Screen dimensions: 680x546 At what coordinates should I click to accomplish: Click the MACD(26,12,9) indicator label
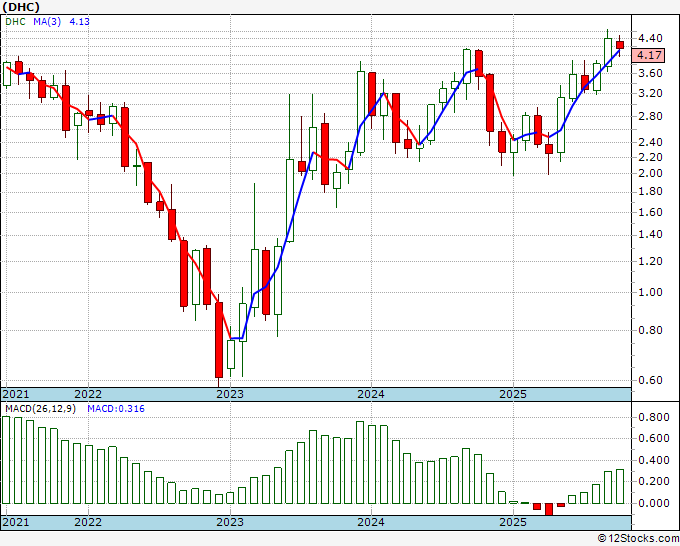pyautogui.click(x=40, y=409)
